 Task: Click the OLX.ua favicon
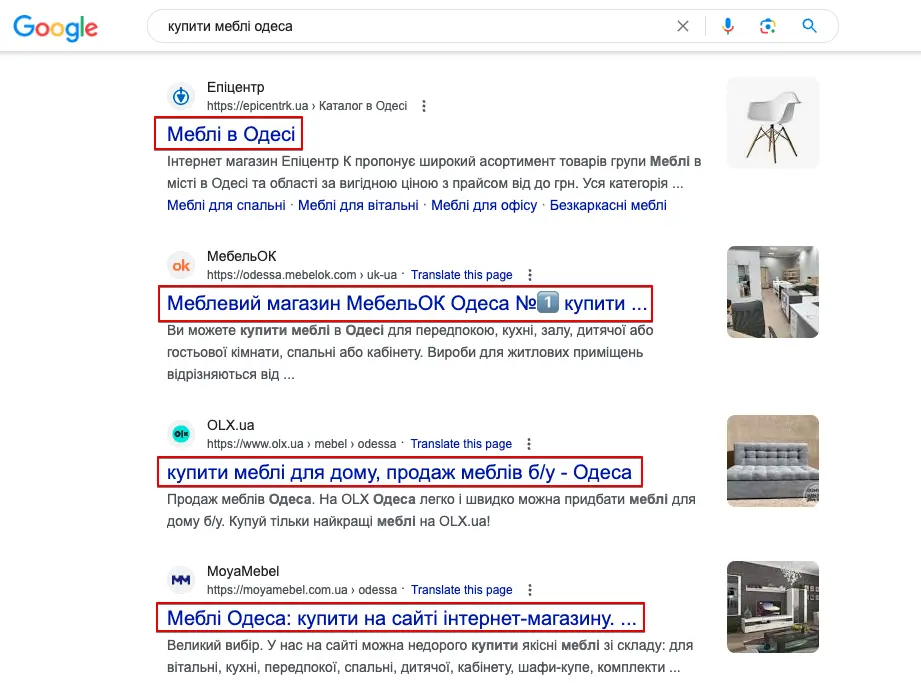(x=181, y=434)
